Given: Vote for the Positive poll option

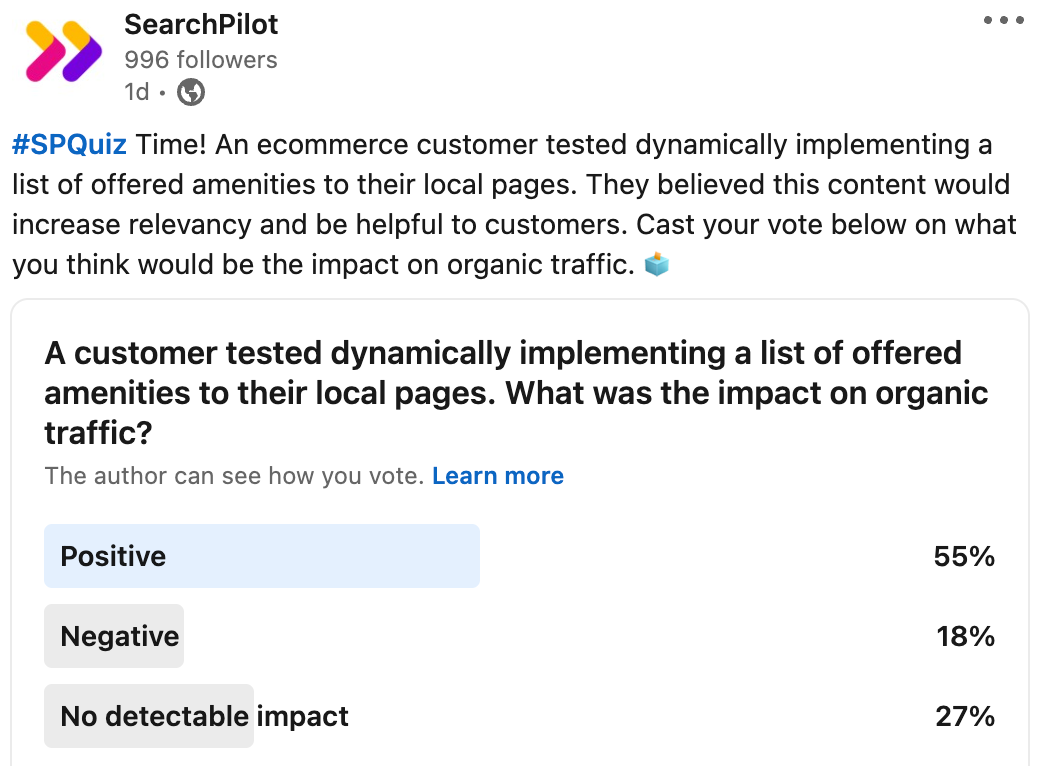Looking at the screenshot, I should click(519, 556).
